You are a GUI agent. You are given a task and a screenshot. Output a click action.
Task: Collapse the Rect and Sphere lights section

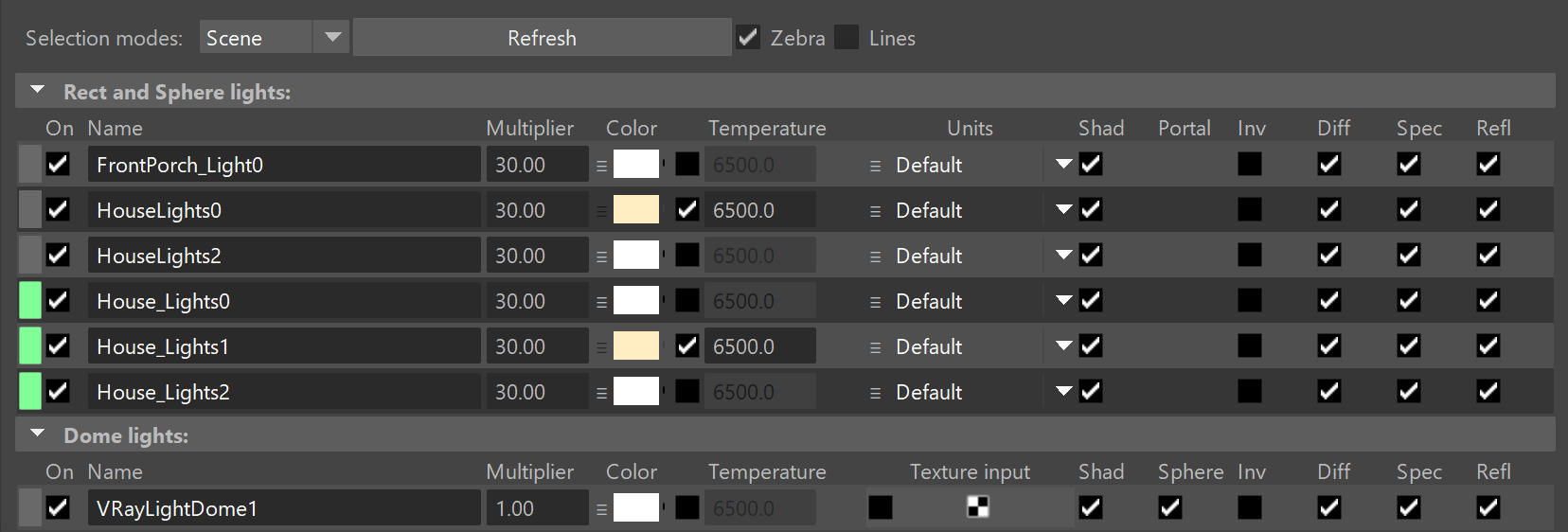tap(38, 91)
